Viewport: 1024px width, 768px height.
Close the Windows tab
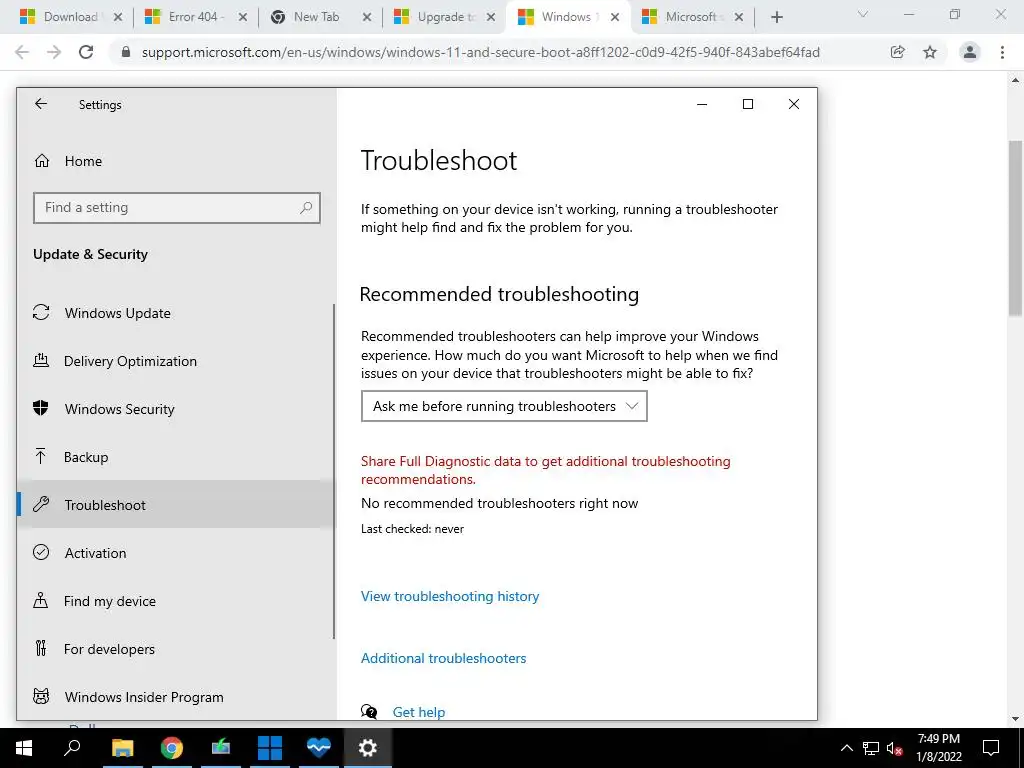615,18
